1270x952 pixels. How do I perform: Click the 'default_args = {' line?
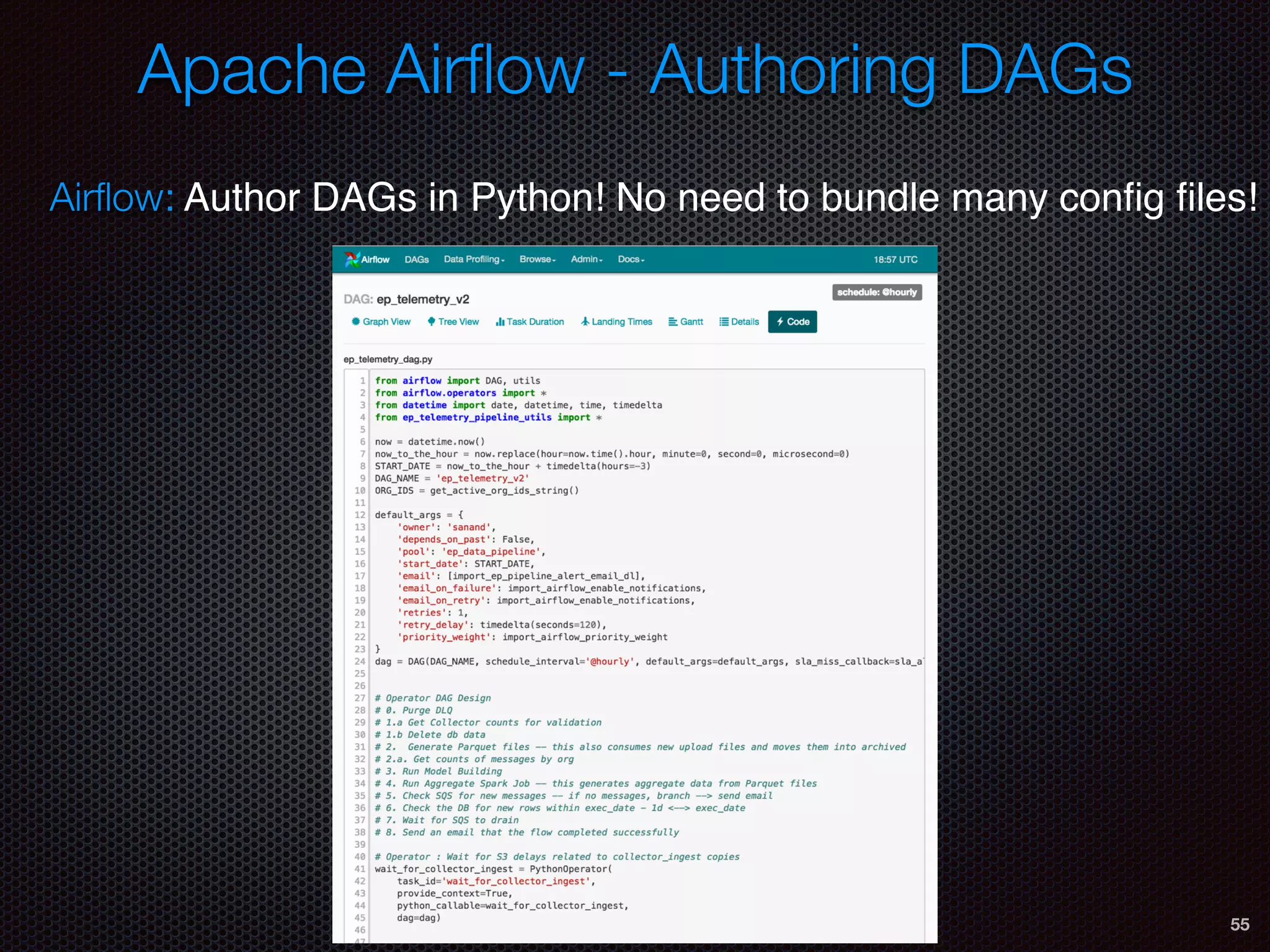coord(419,515)
